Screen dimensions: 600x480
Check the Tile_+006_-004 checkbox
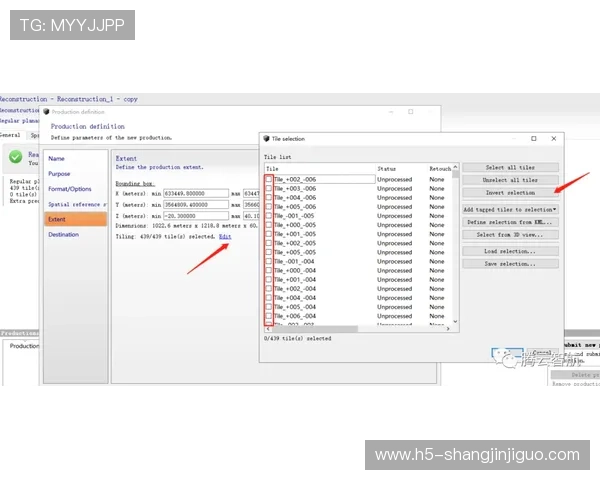[x=269, y=316]
